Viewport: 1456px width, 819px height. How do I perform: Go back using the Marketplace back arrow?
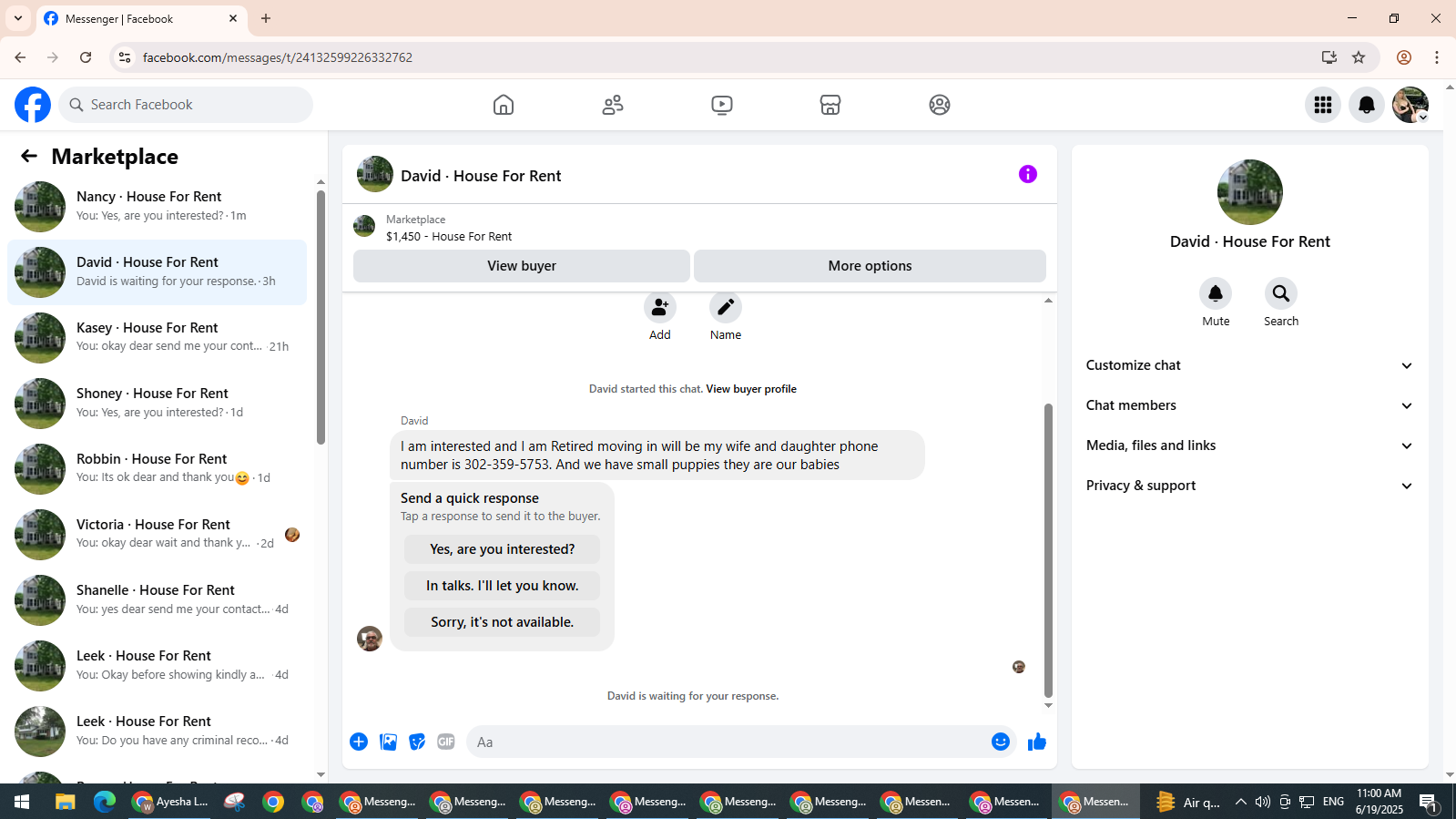click(29, 157)
